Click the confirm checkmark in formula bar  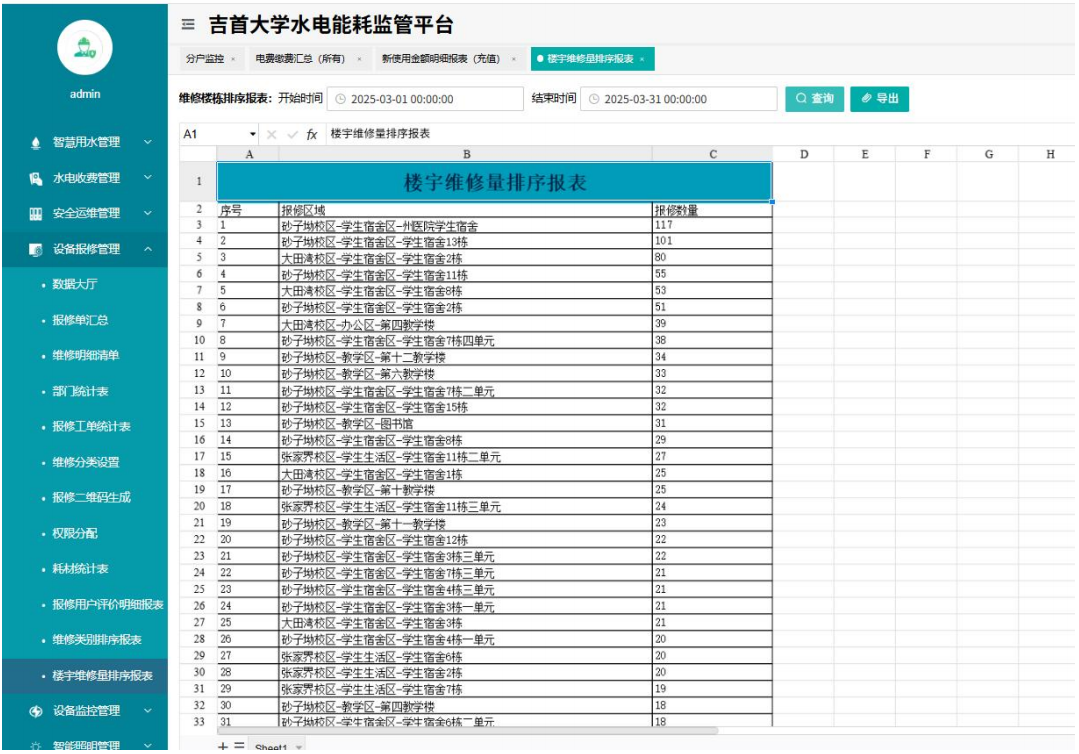292,134
